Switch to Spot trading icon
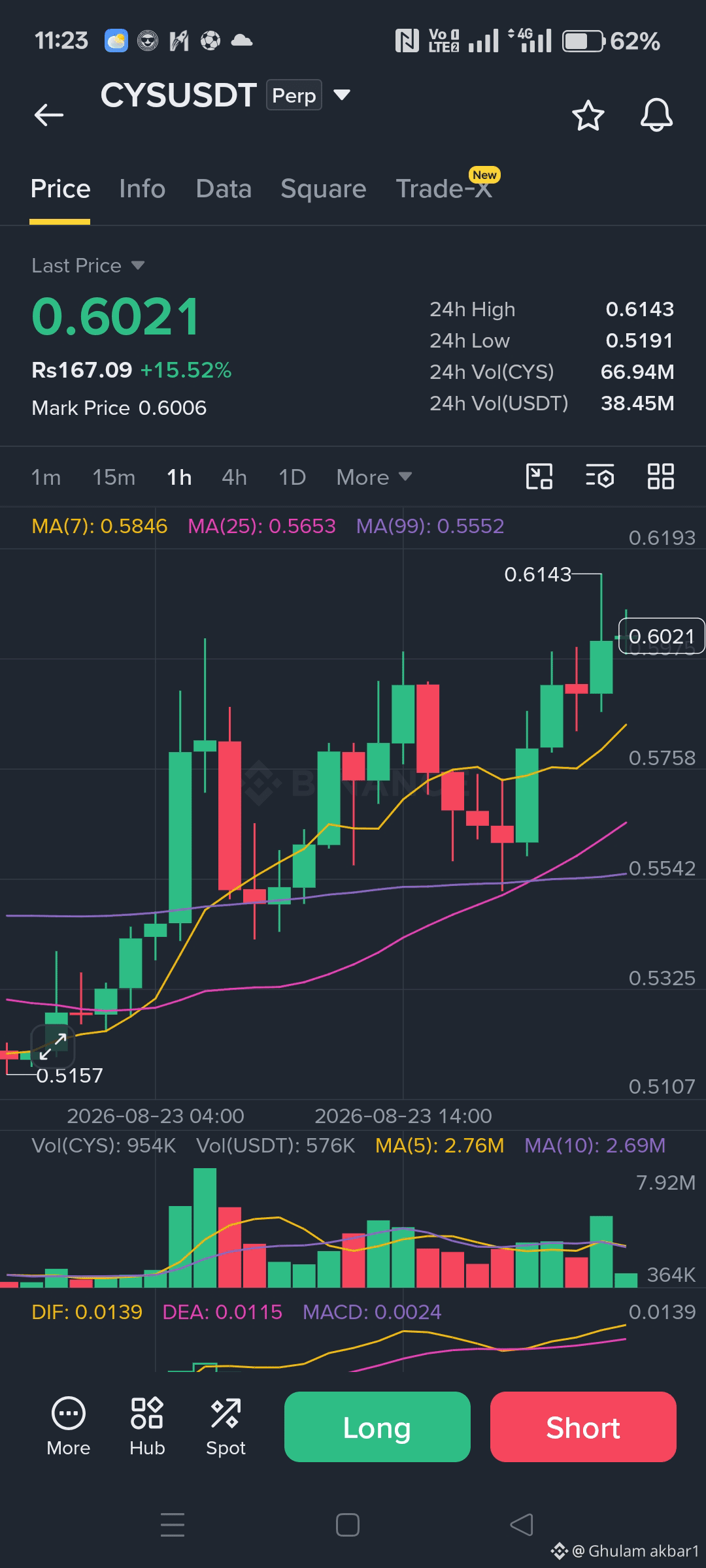 click(x=226, y=1427)
